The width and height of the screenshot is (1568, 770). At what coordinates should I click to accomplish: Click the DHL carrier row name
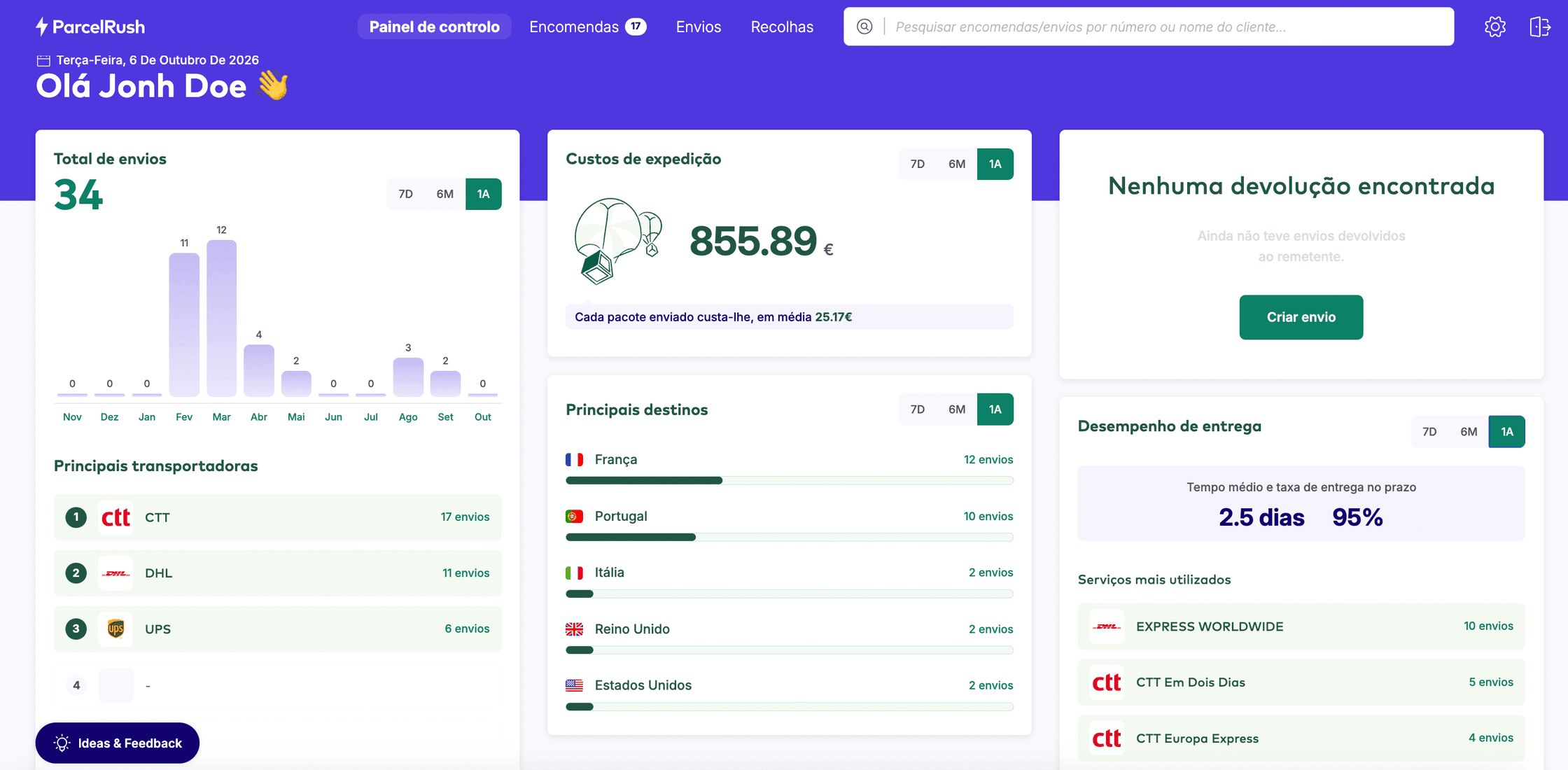tap(159, 573)
